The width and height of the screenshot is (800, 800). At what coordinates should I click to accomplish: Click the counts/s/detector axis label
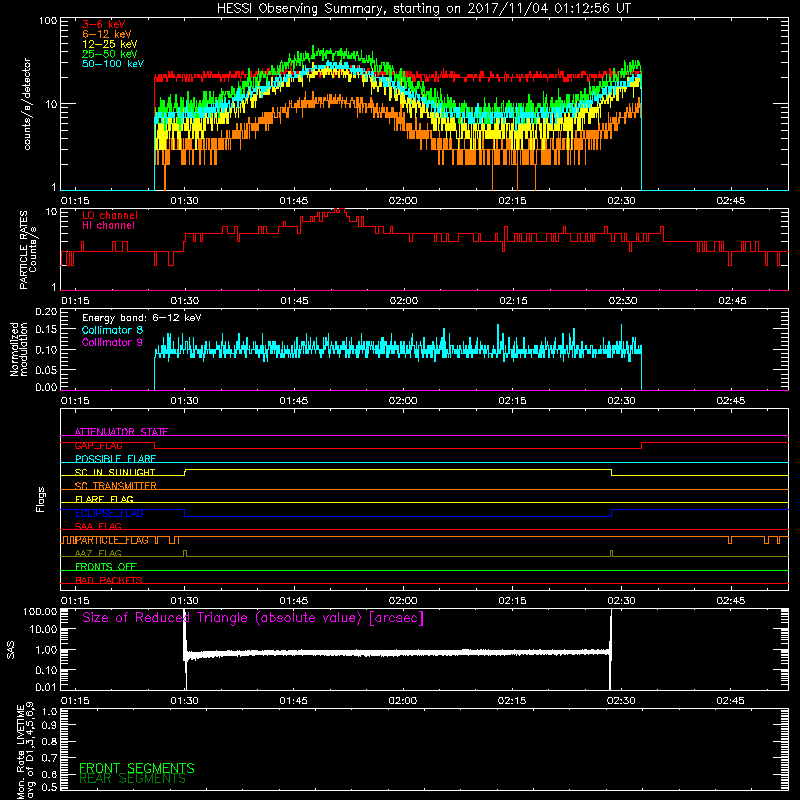(27, 104)
